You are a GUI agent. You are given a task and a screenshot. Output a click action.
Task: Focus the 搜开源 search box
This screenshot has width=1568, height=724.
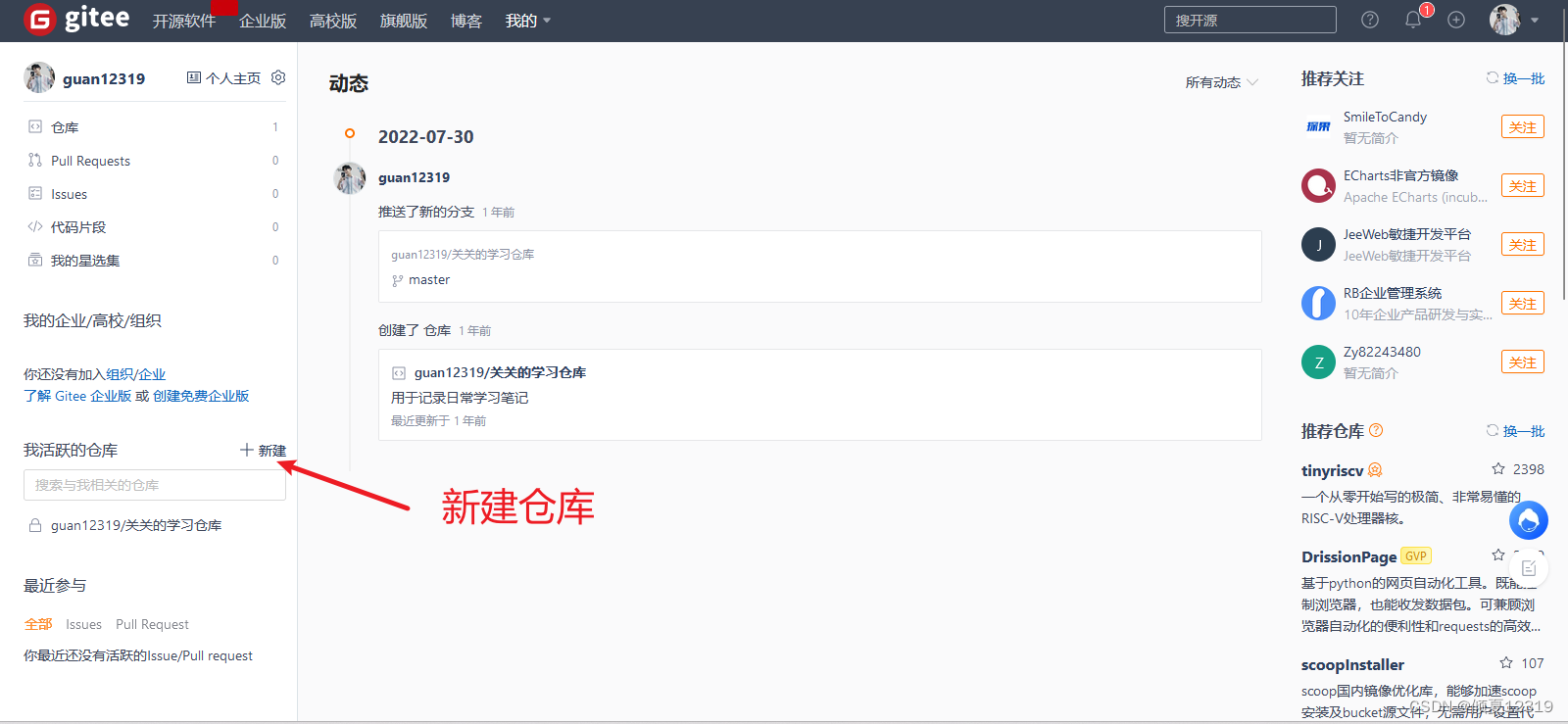coord(1250,20)
